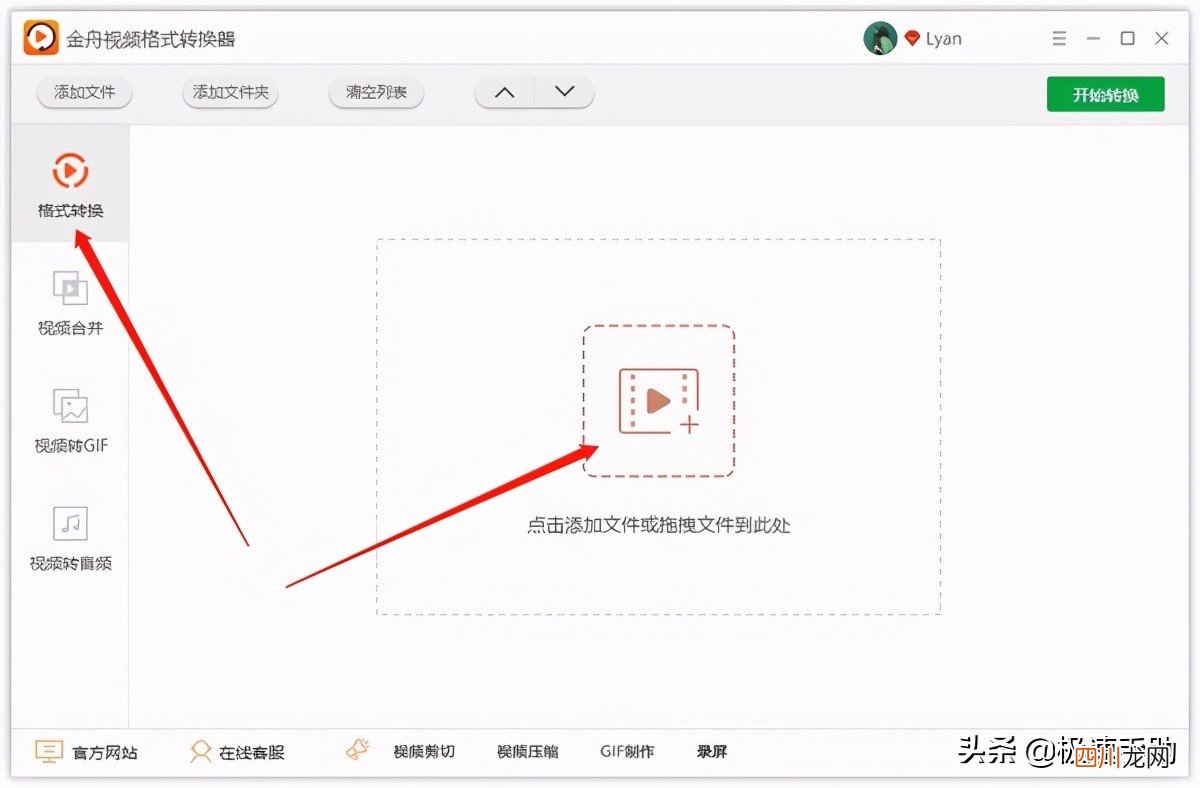
Task: Switch to 视频合并 in sidebar
Action: tap(70, 302)
